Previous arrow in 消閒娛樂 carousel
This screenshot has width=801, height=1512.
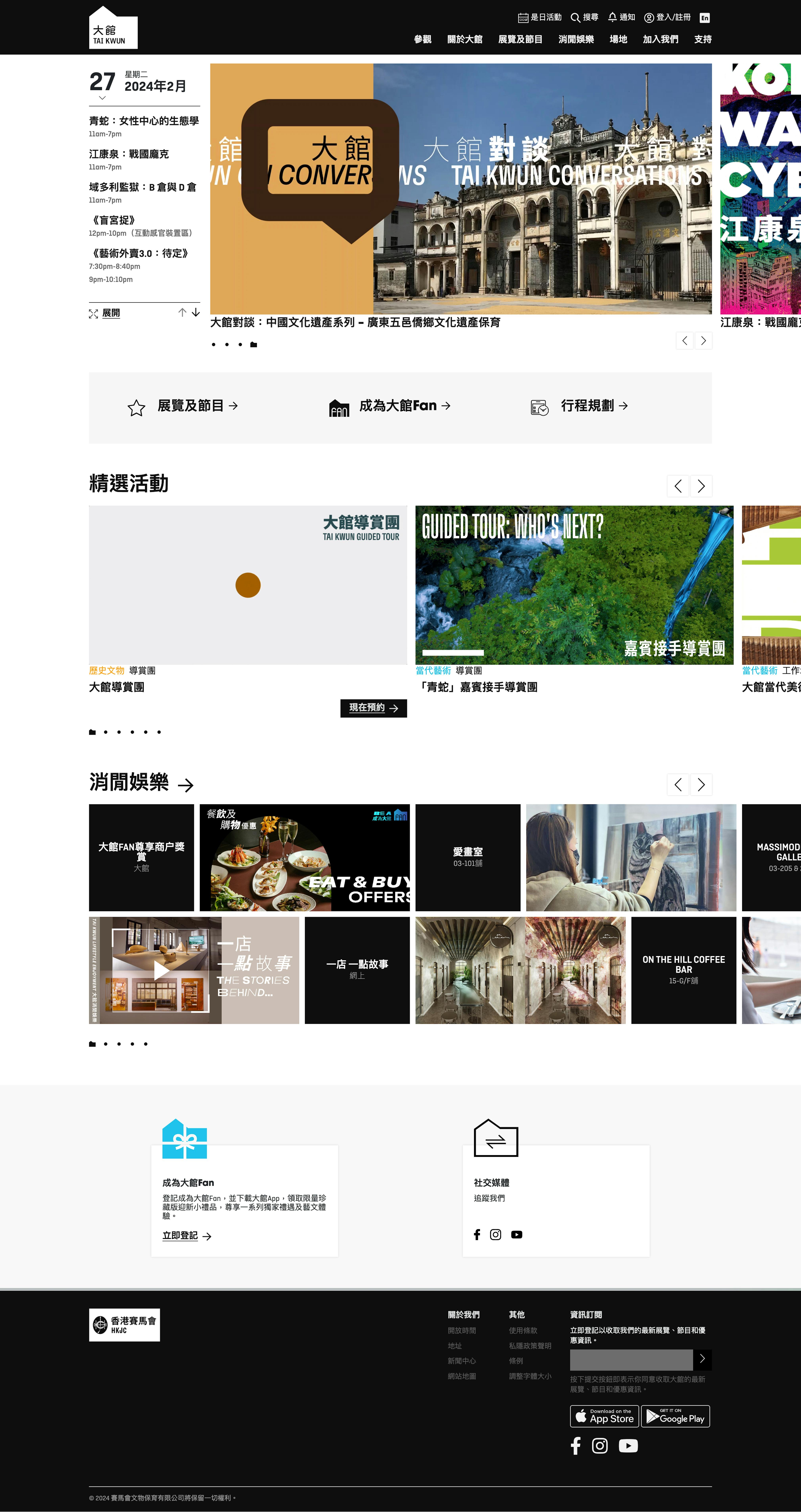678,785
